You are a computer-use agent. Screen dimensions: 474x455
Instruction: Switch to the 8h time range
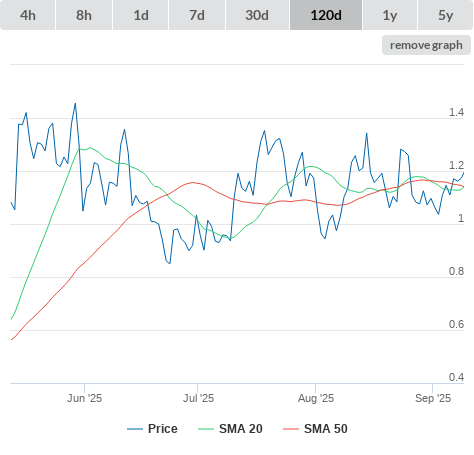(84, 15)
